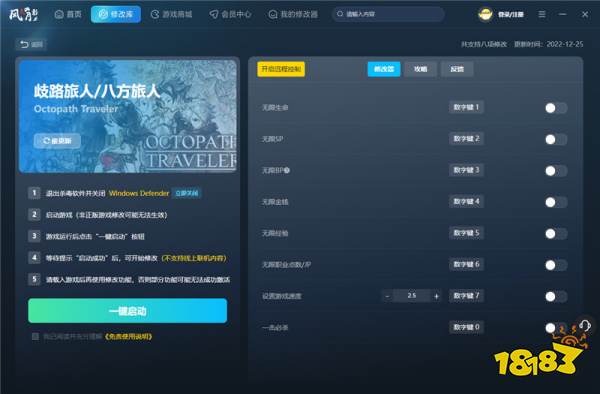
Task: Switch to the guide tab
Action: 421,69
